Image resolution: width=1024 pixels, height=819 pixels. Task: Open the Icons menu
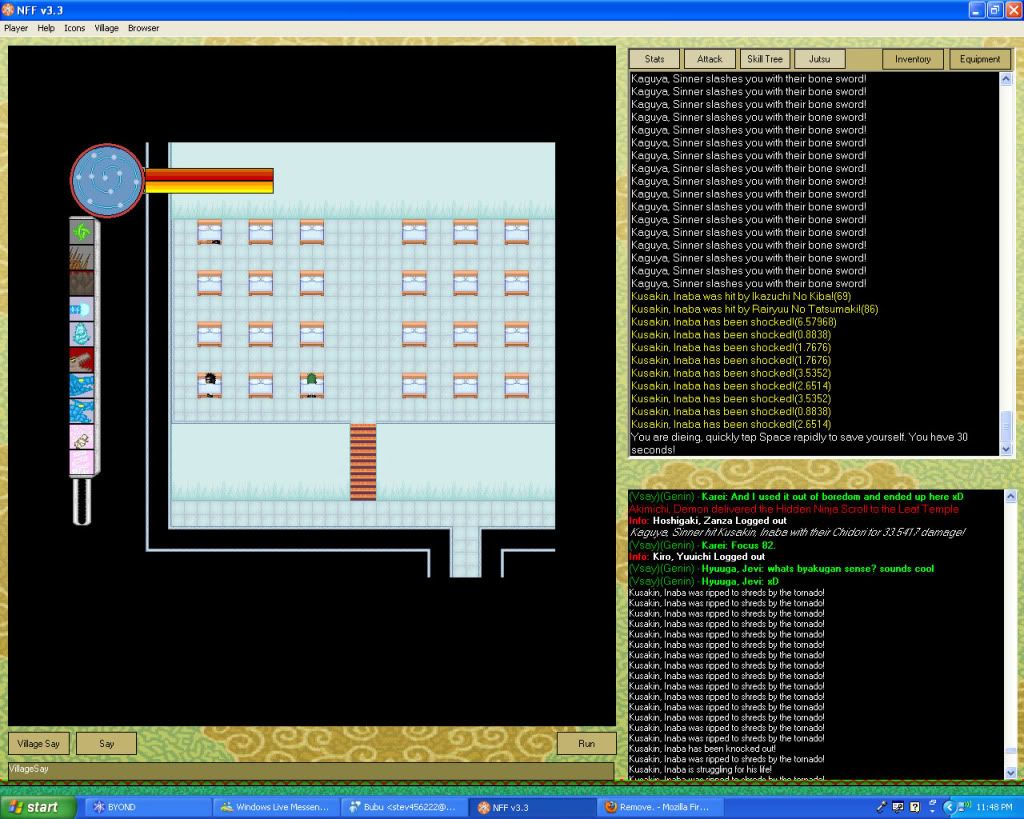click(75, 28)
